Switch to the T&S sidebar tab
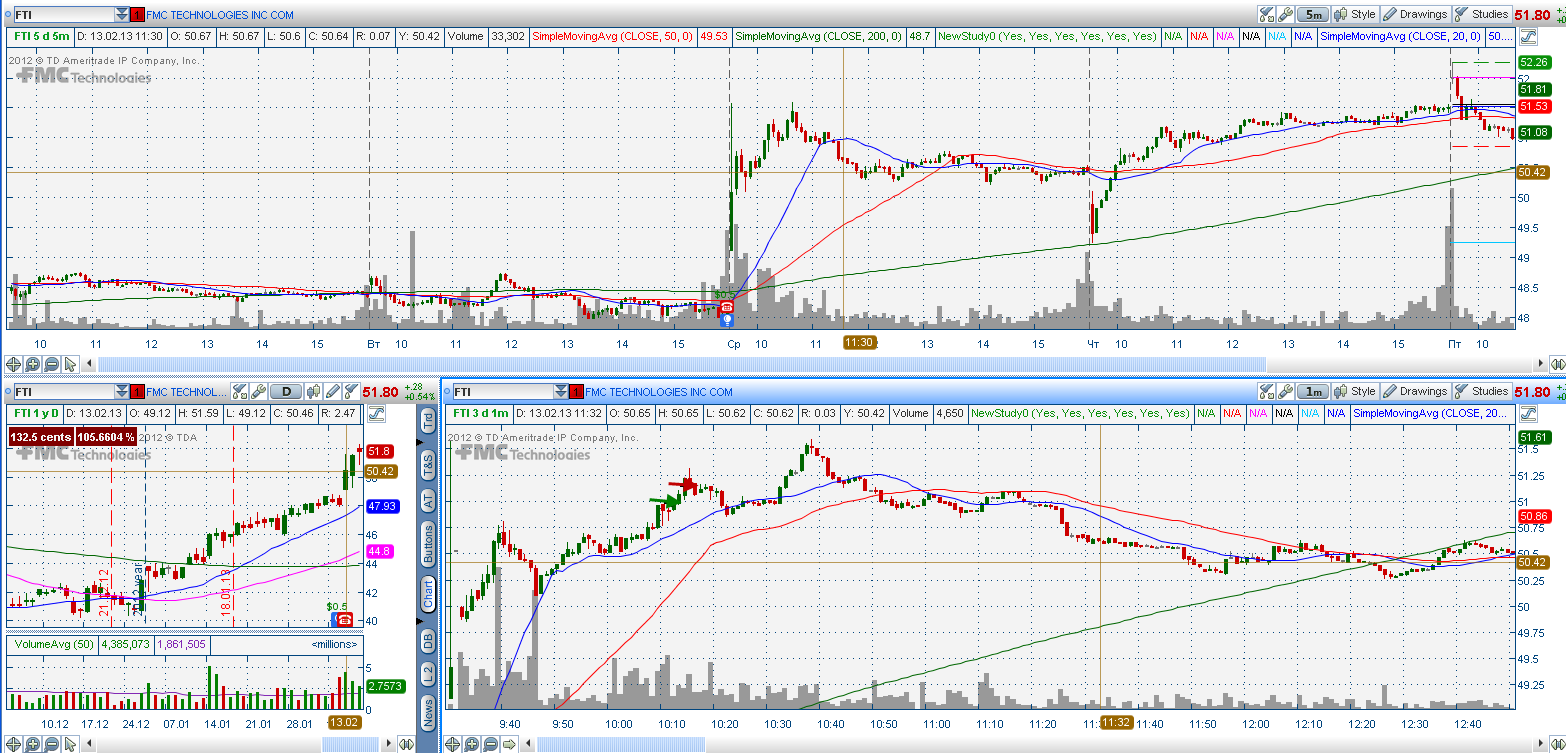The height and width of the screenshot is (753, 1566). 428,464
